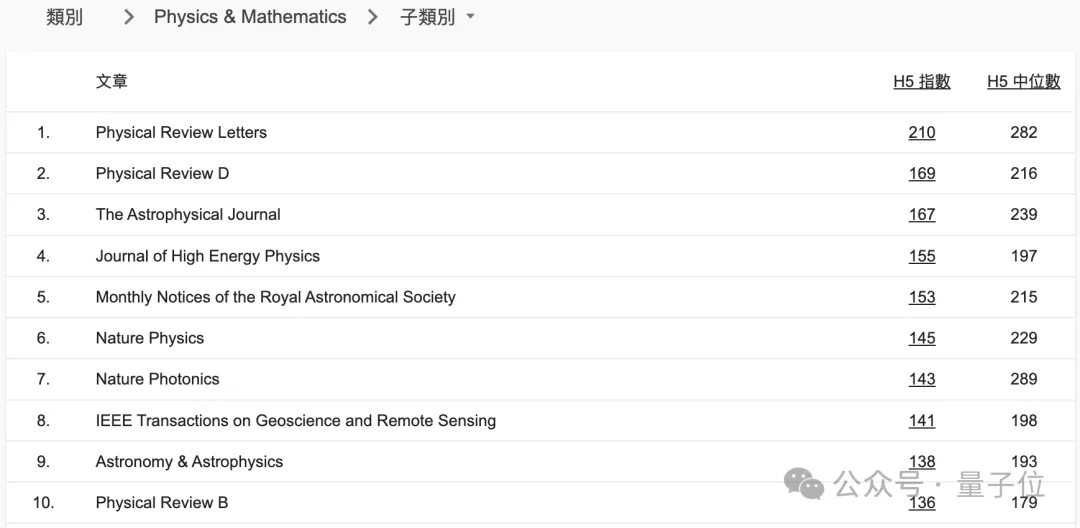Click h5-median value 198
The width and height of the screenshot is (1080, 528).
click(x=1024, y=421)
